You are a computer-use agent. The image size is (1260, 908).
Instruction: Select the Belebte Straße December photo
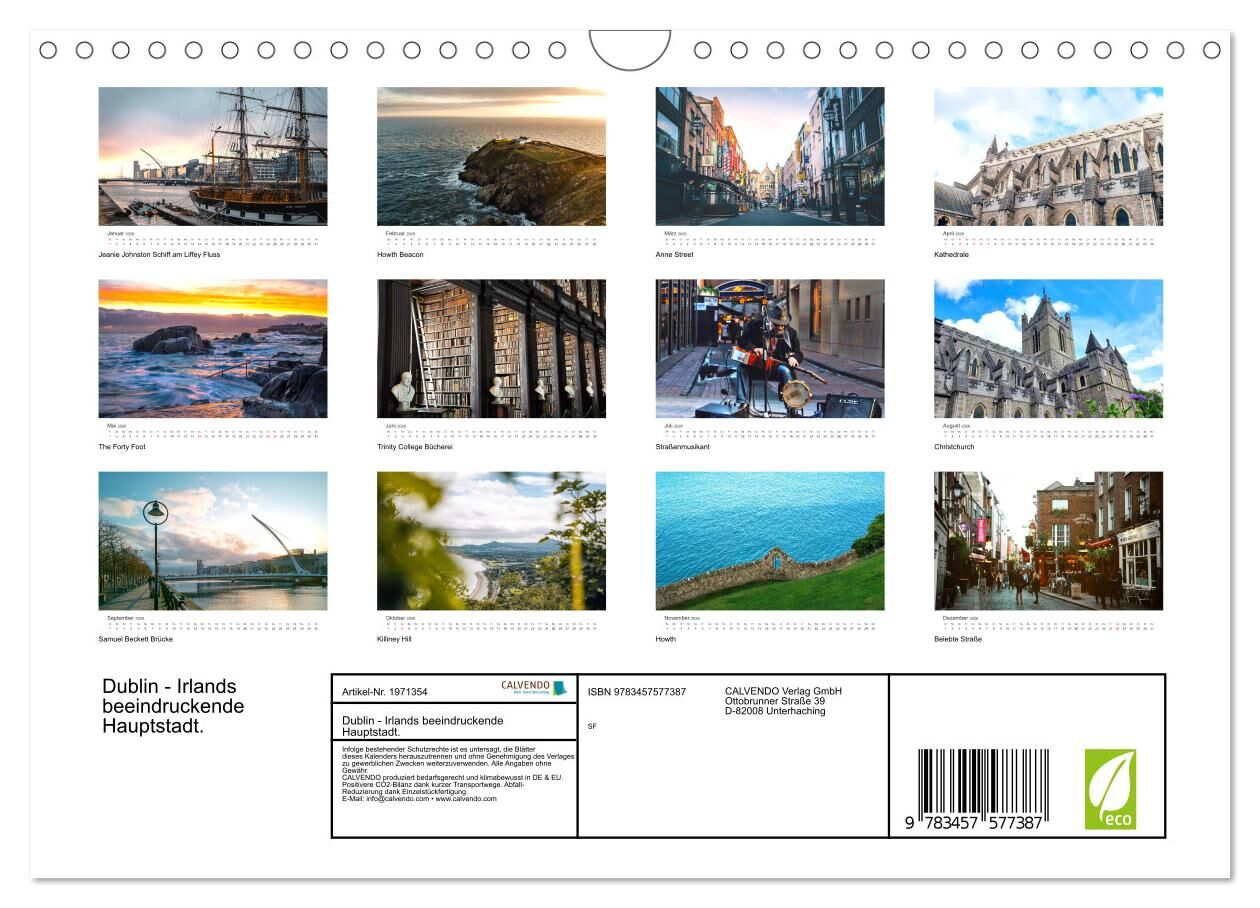point(1048,540)
